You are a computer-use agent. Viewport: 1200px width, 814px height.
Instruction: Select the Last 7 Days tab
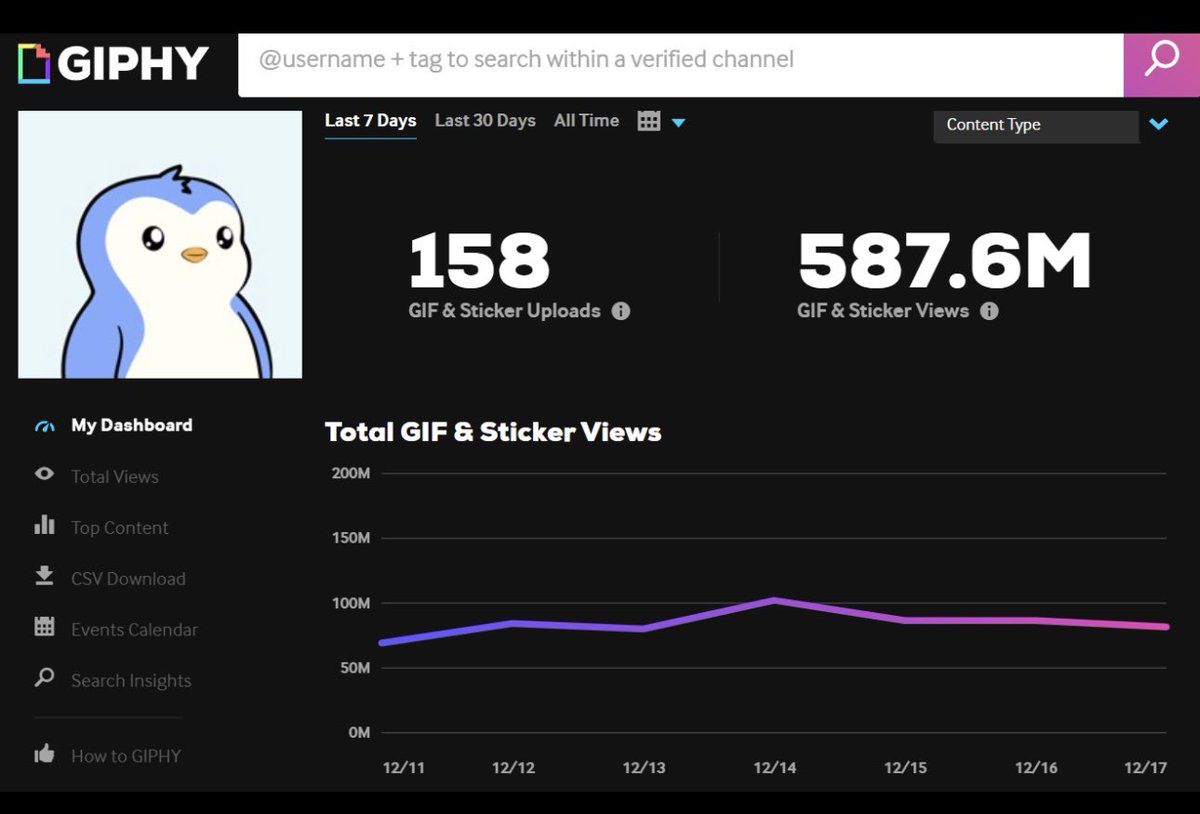click(x=370, y=121)
